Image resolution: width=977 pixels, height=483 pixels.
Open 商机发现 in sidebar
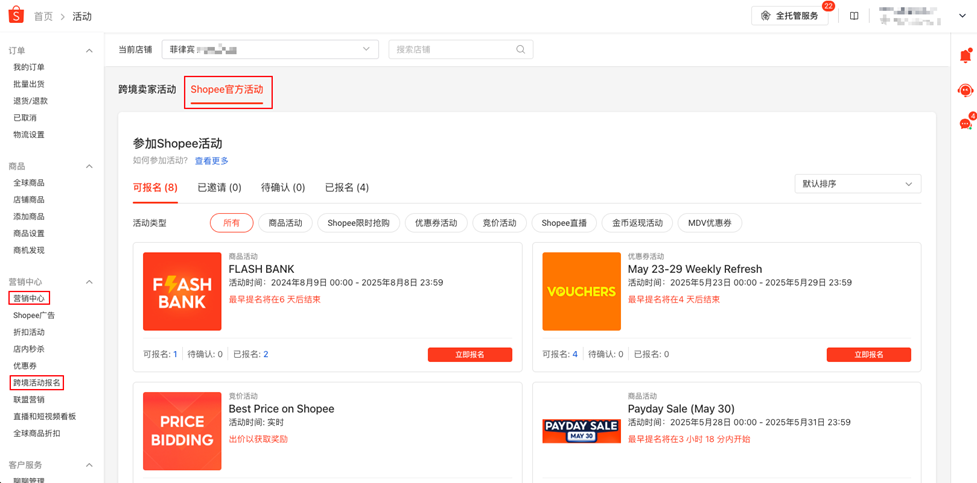click(x=29, y=251)
